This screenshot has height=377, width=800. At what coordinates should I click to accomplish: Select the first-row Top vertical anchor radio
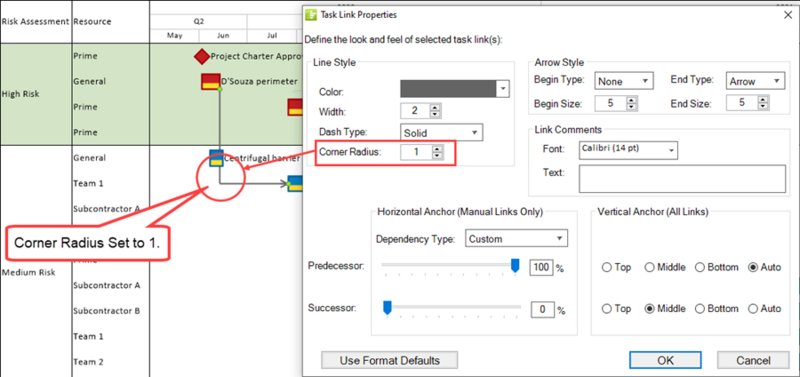607,267
